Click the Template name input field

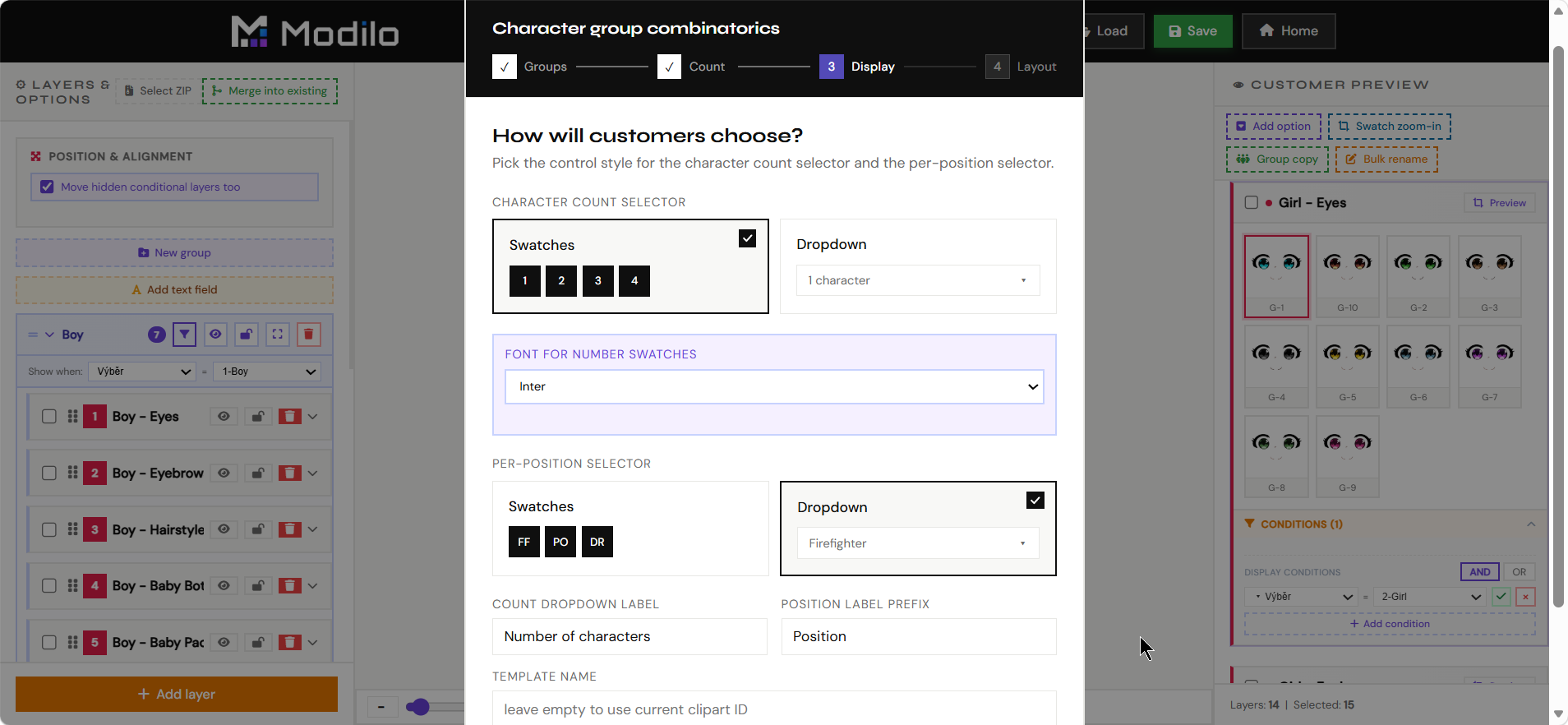pyautogui.click(x=774, y=709)
